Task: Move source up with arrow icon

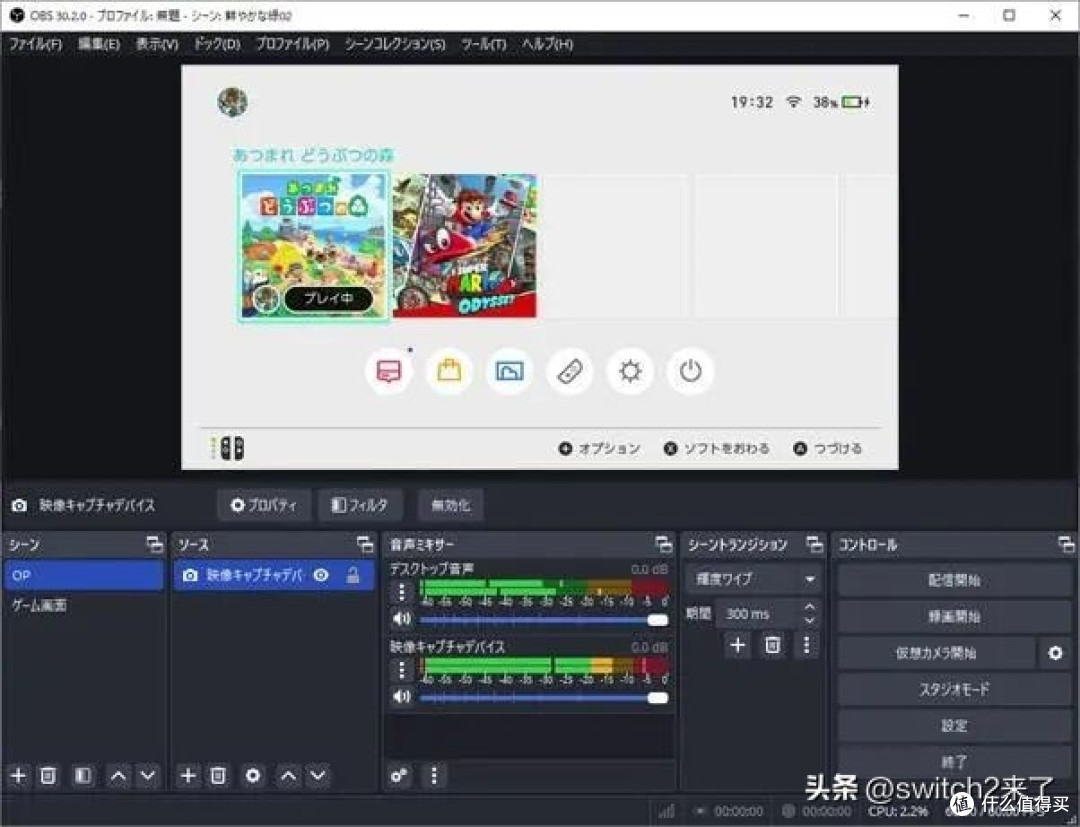Action: click(288, 776)
